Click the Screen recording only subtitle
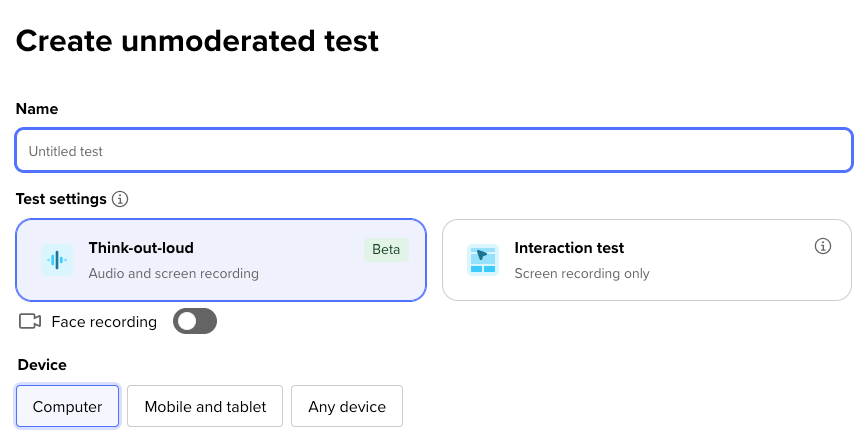 click(x=582, y=273)
